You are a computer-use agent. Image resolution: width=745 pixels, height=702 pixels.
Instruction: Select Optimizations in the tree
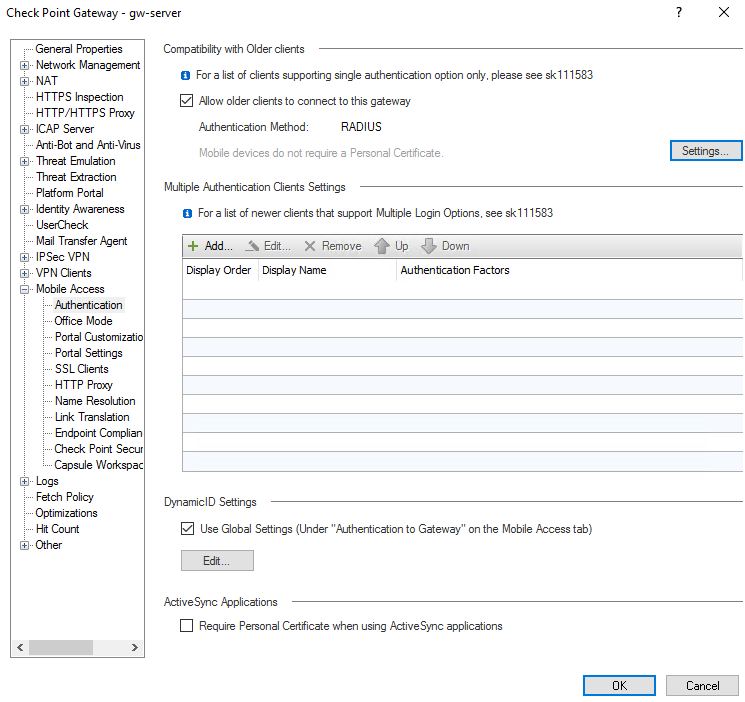click(x=67, y=513)
